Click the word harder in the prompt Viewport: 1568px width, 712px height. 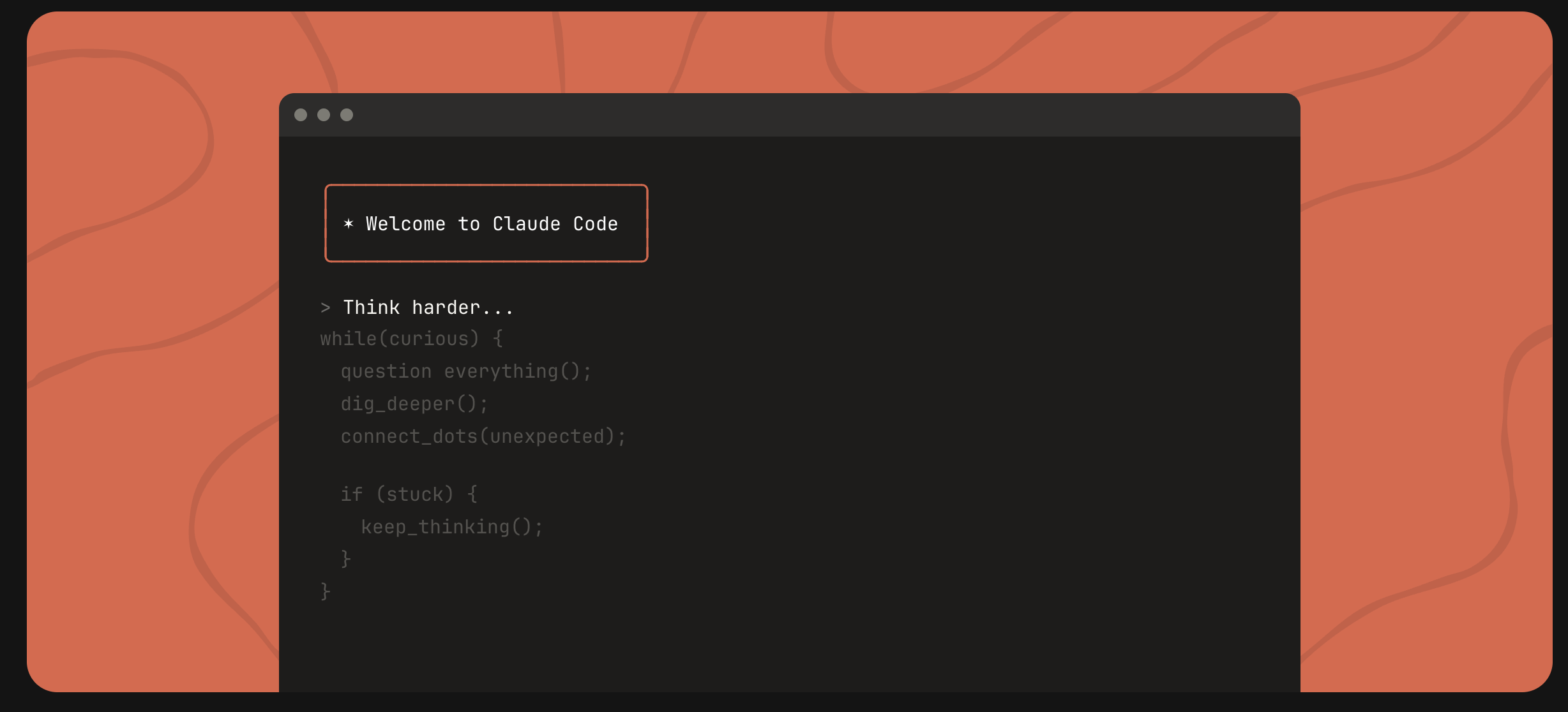point(446,308)
